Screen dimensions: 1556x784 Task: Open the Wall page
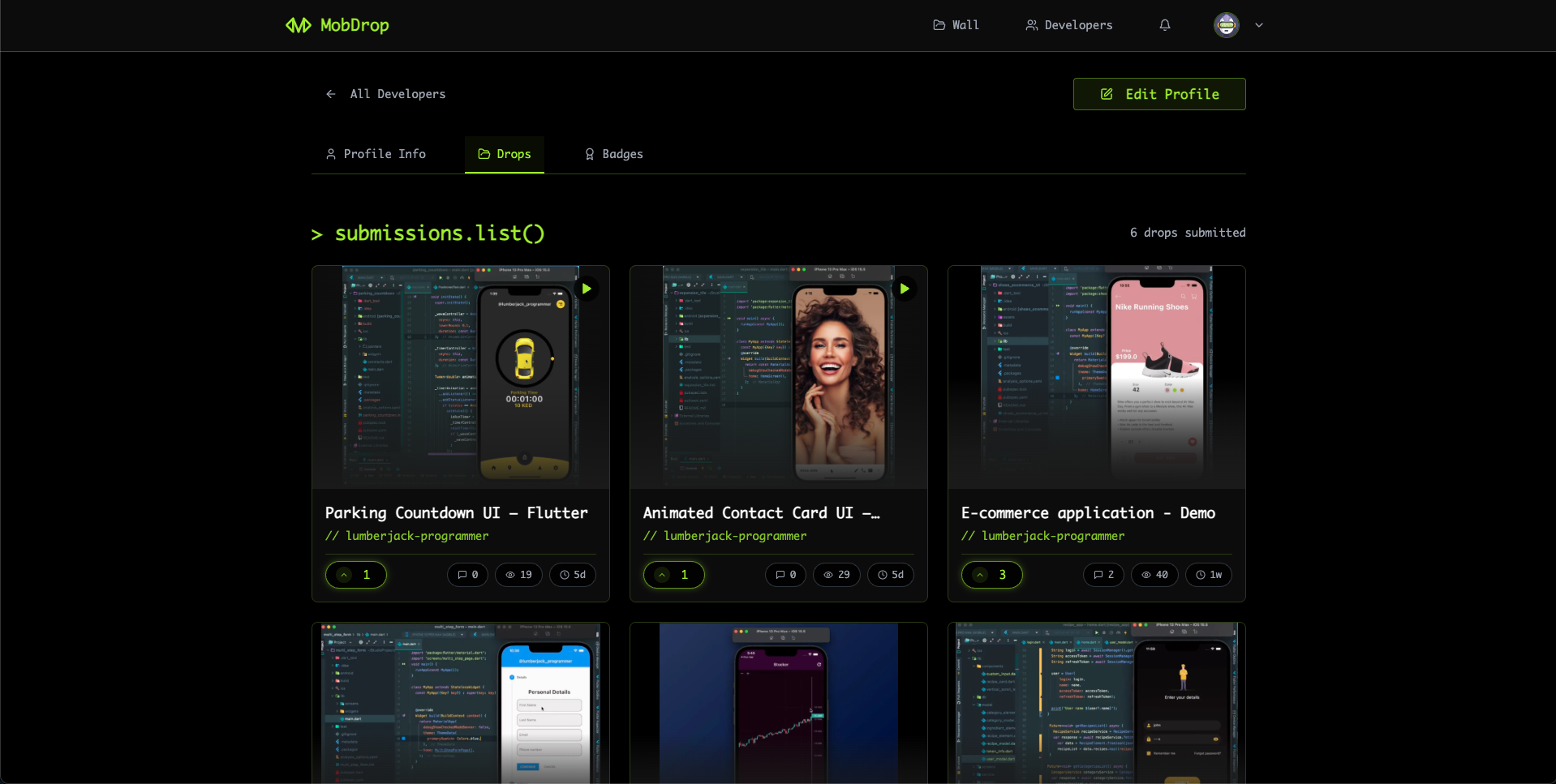pos(956,25)
